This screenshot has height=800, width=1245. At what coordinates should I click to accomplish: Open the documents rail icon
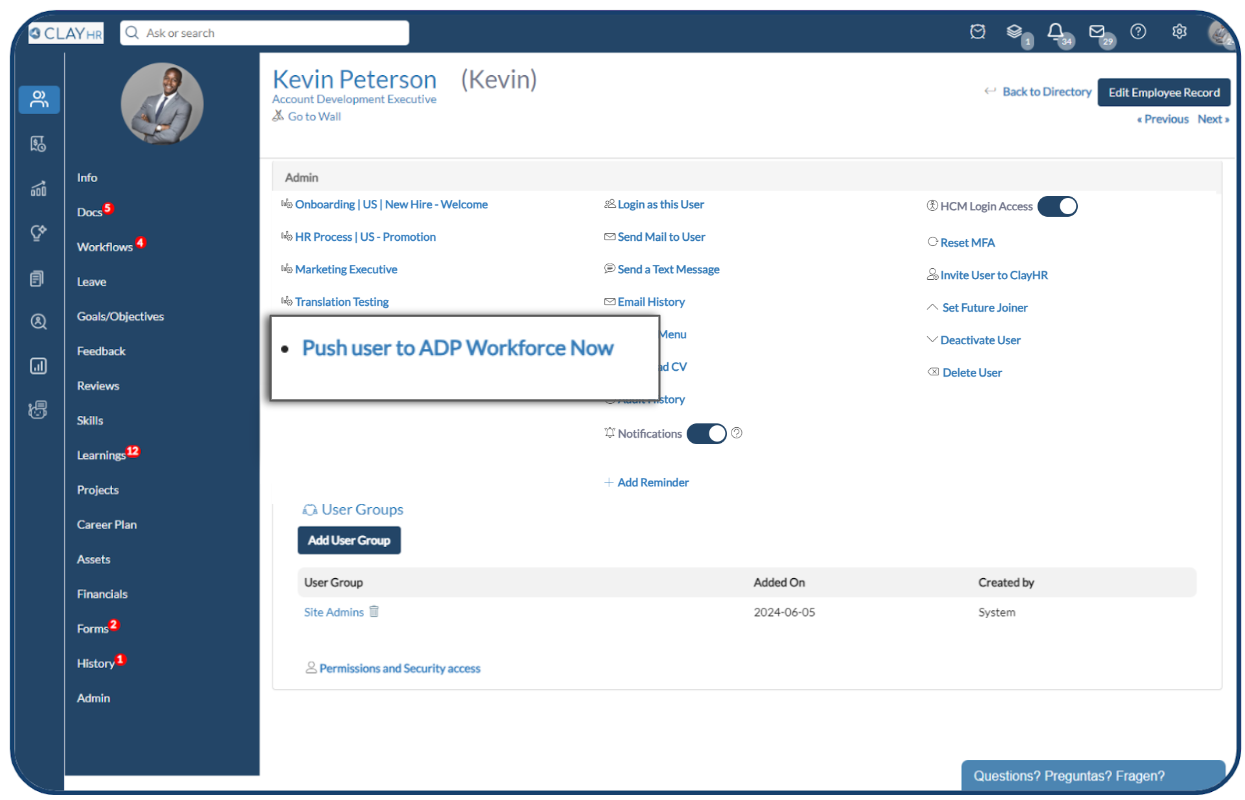click(x=38, y=278)
